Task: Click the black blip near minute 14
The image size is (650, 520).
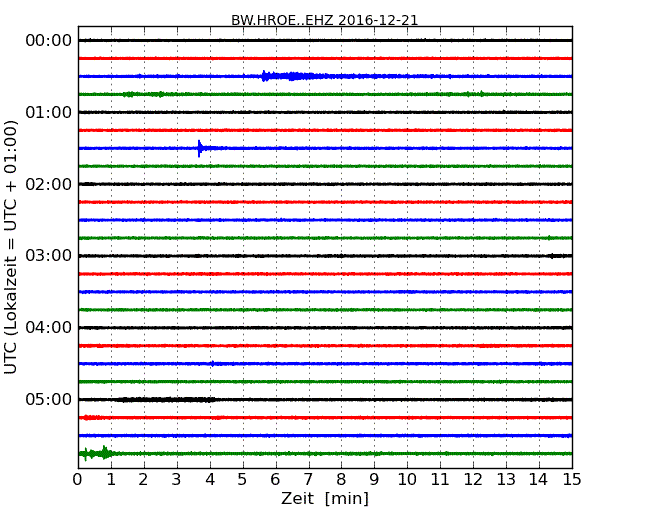Action: [552, 256]
